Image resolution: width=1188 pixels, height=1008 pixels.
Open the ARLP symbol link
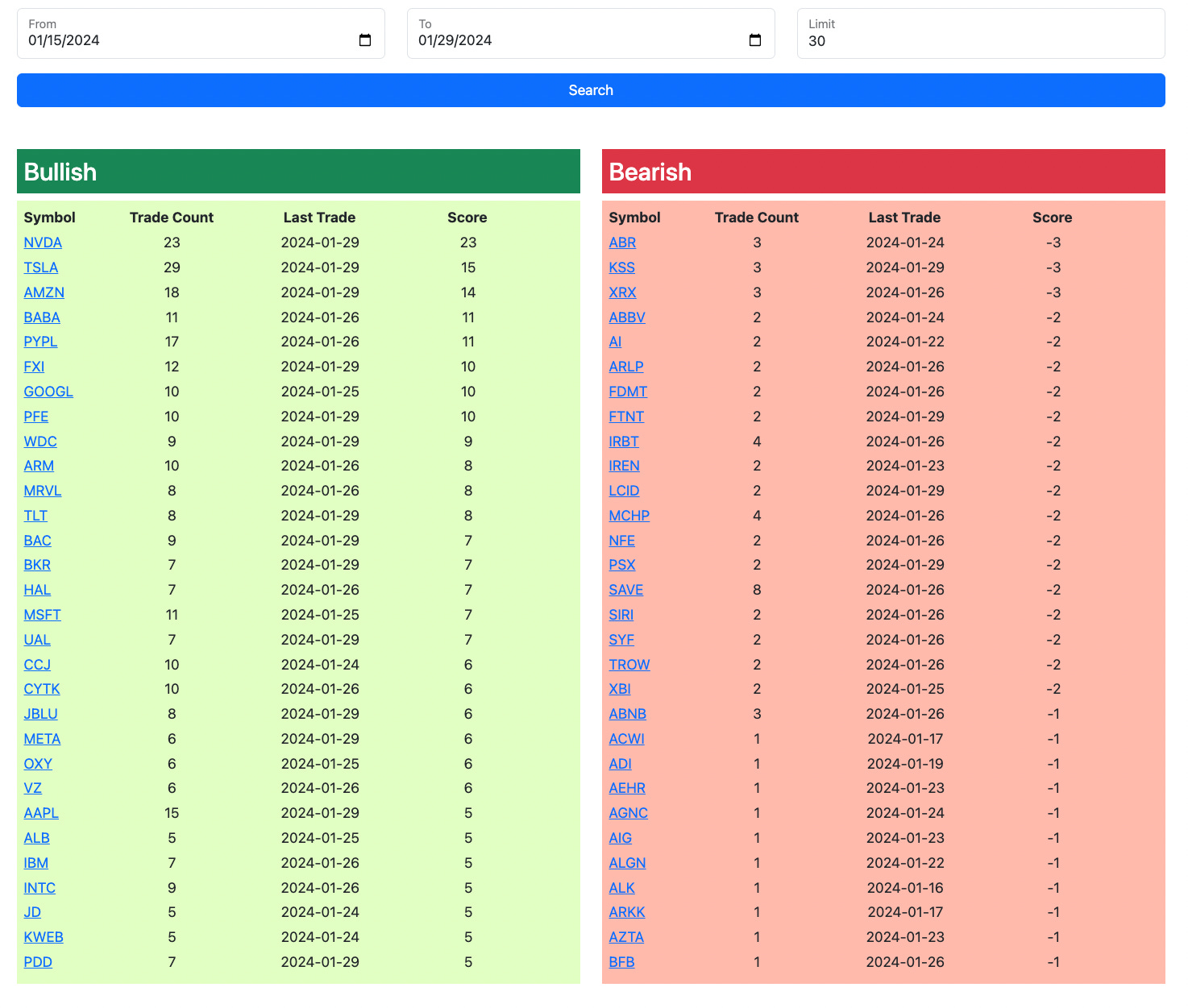(626, 367)
